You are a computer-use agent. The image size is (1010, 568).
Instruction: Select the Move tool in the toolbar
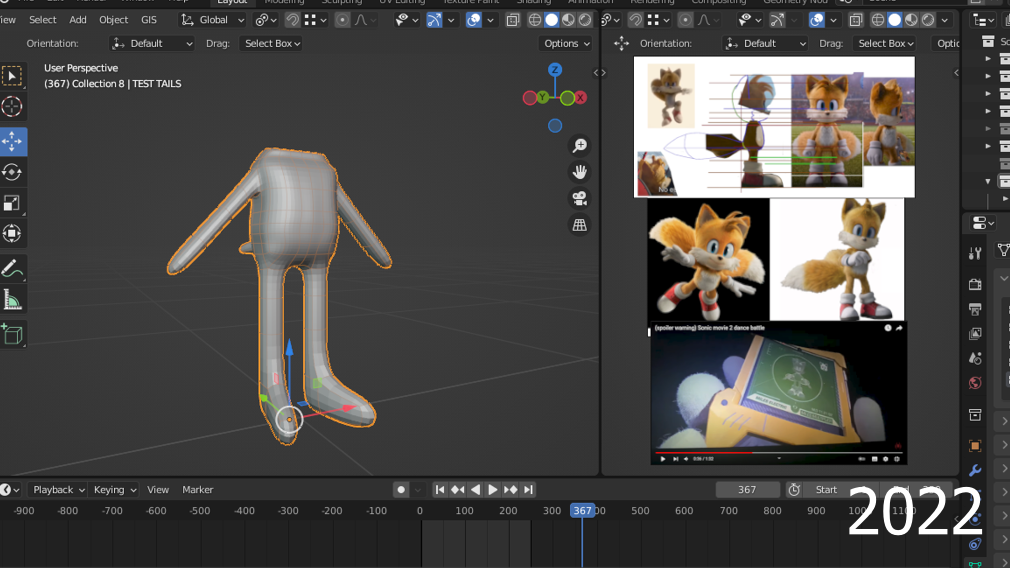12,141
